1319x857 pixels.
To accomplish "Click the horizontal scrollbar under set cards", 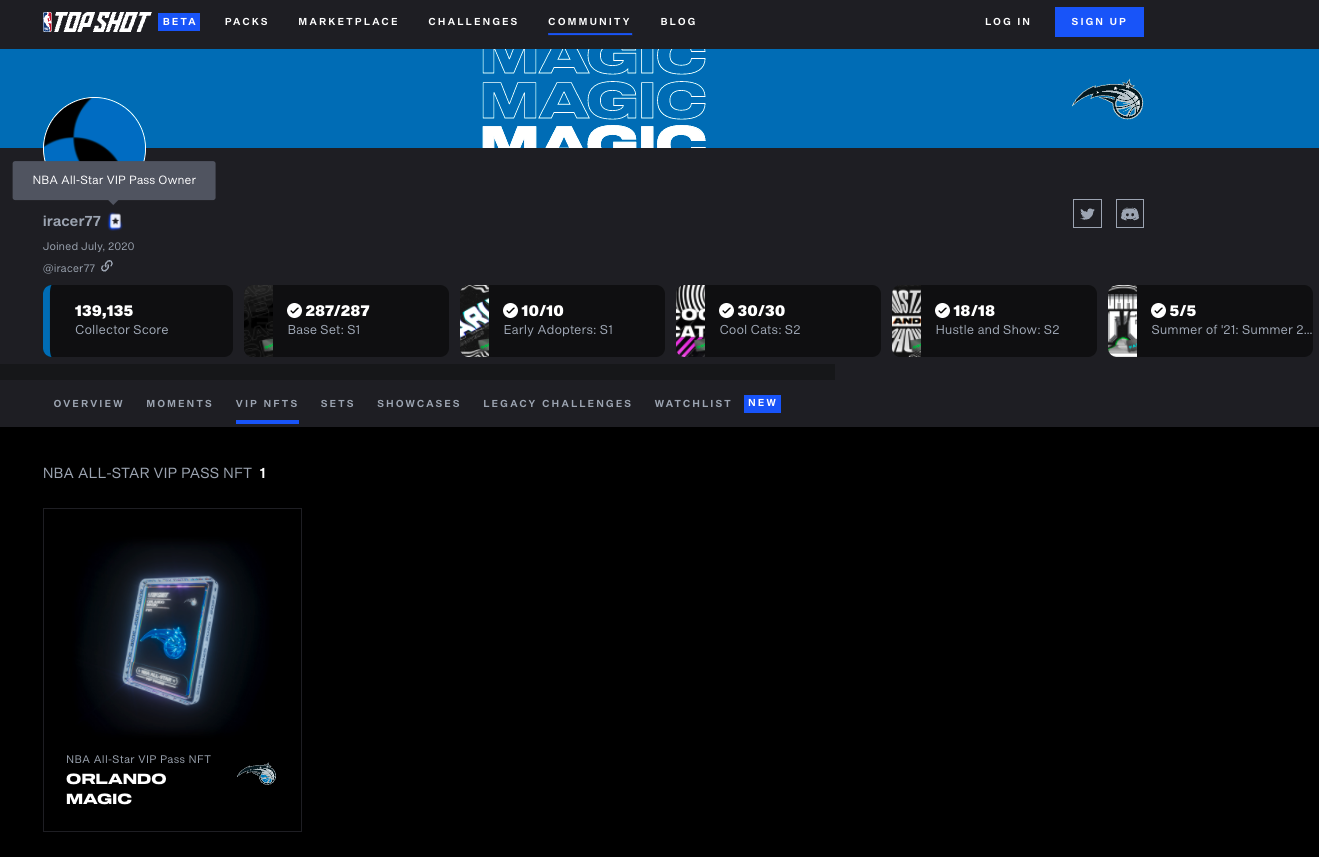I will tap(417, 372).
